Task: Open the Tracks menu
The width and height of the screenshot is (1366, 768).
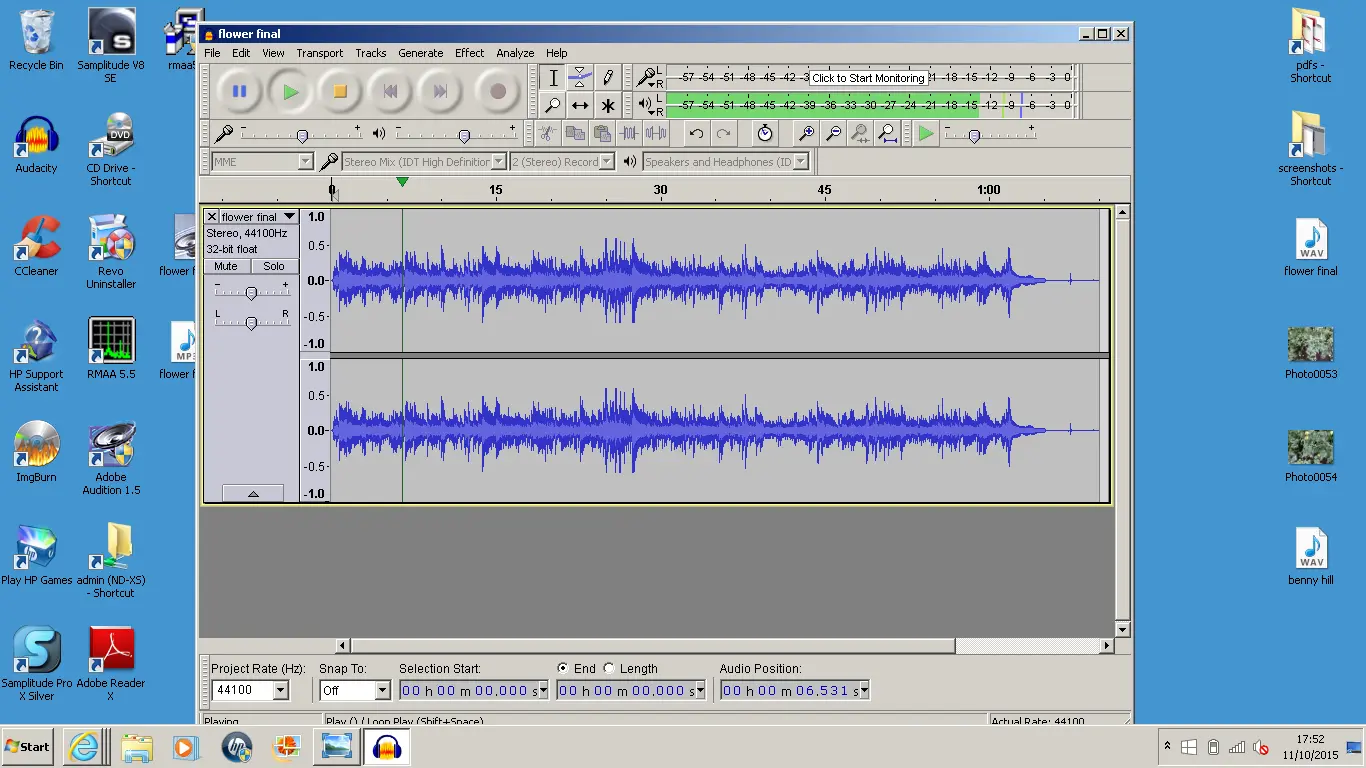Action: click(x=370, y=53)
